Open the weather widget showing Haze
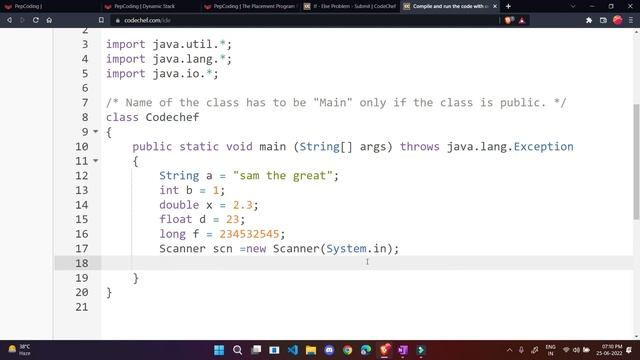The image size is (640, 360). (19, 350)
